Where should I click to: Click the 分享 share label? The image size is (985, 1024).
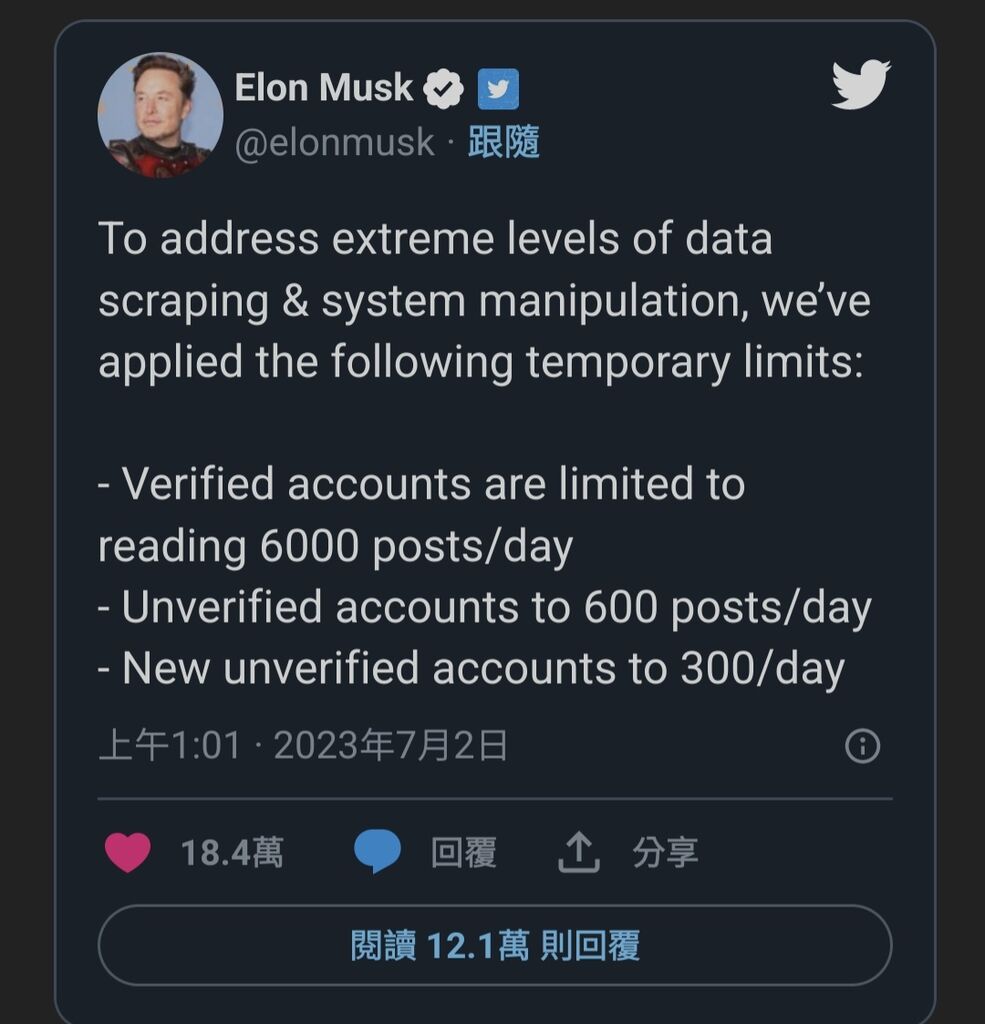coord(665,853)
